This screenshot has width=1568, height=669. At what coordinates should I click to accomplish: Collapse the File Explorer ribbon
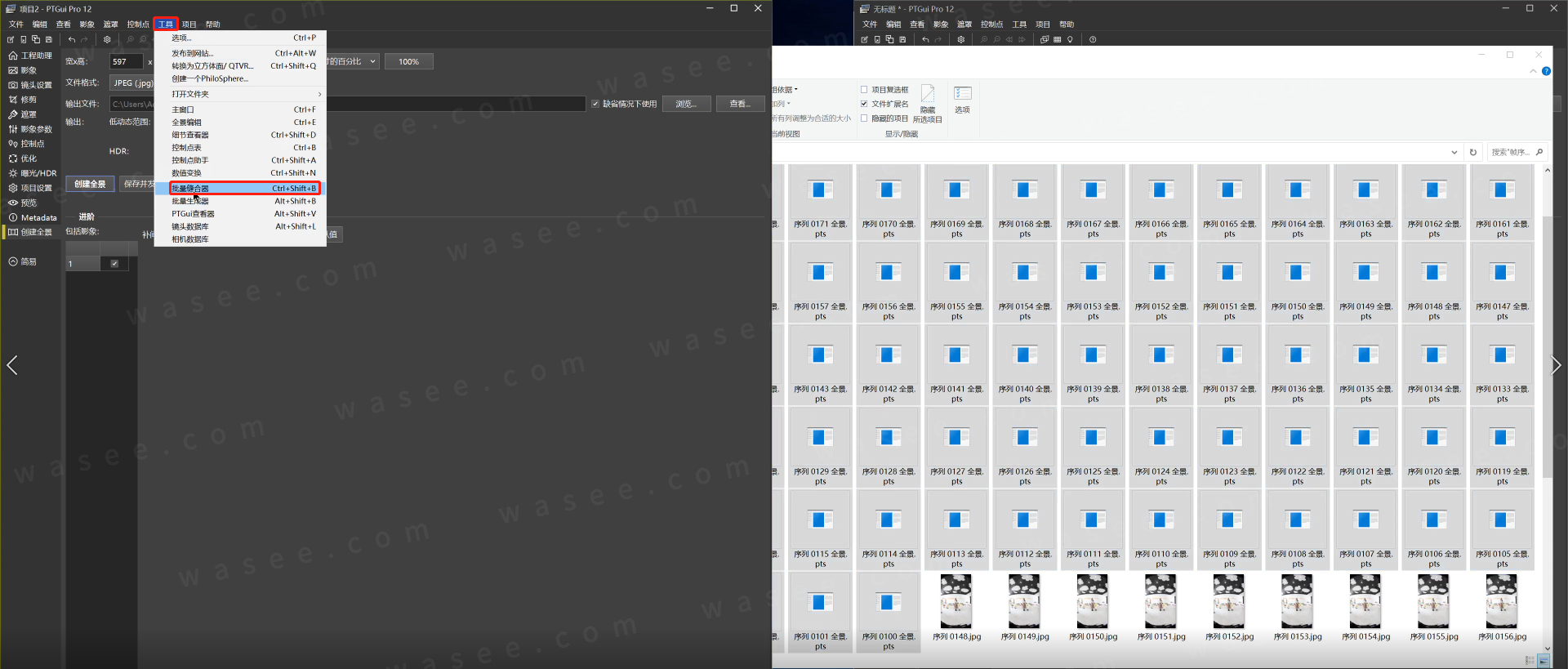pos(1533,71)
